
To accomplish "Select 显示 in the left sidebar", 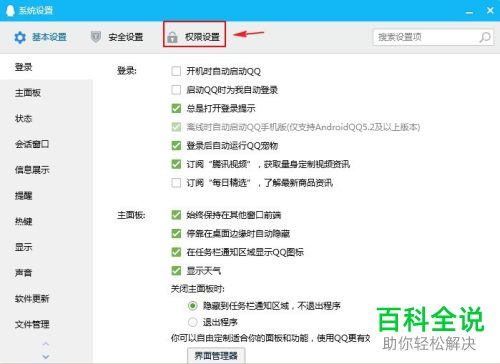I will point(46,247).
